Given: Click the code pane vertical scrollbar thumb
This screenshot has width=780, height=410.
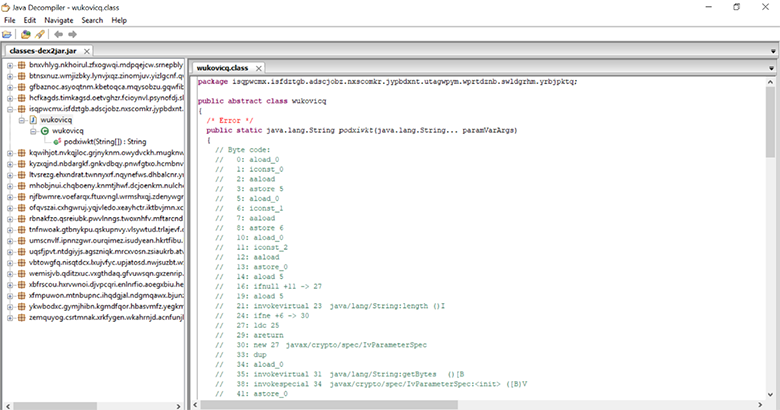Looking at the screenshot, I should (x=770, y=122).
